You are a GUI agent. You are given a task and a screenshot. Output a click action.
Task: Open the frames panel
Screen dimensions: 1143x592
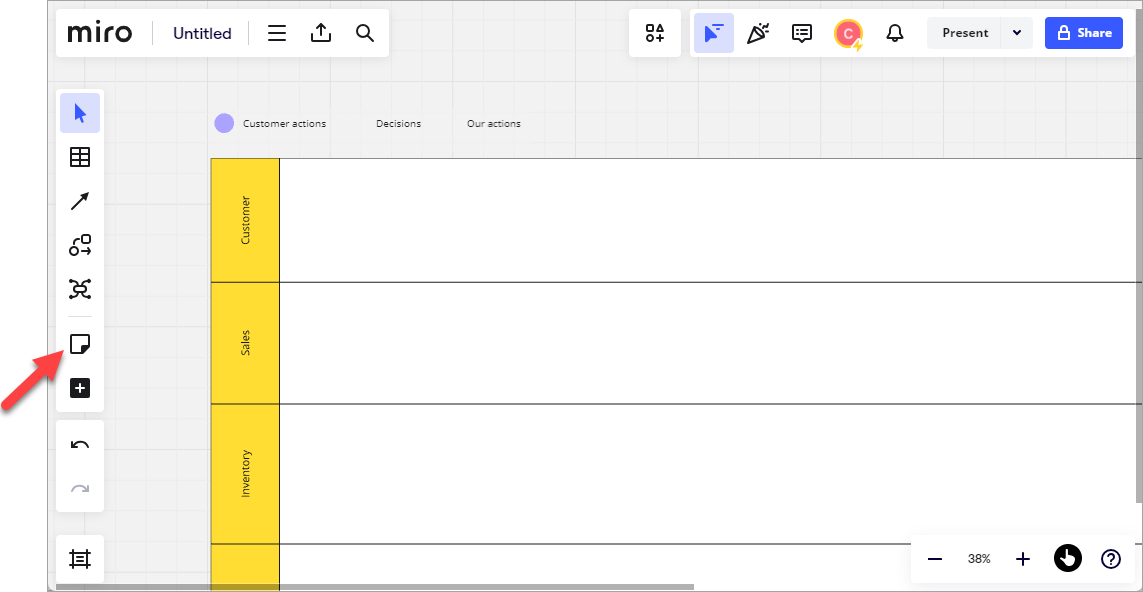point(80,559)
